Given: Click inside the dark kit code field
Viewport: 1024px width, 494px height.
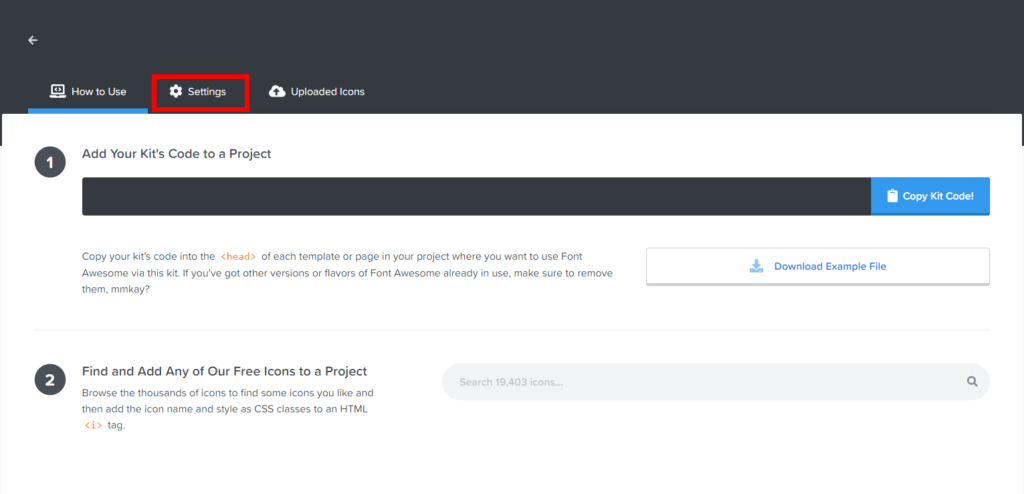Looking at the screenshot, I should pyautogui.click(x=476, y=196).
